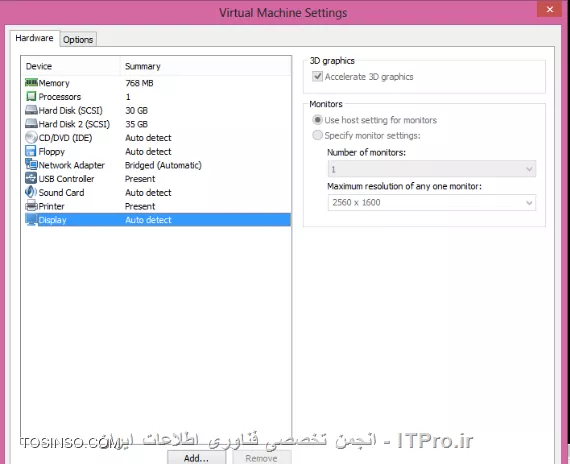Screen dimensions: 570x464
Task: Click Auto detect summary for CD/DVD (IDE)
Action: click(x=148, y=138)
